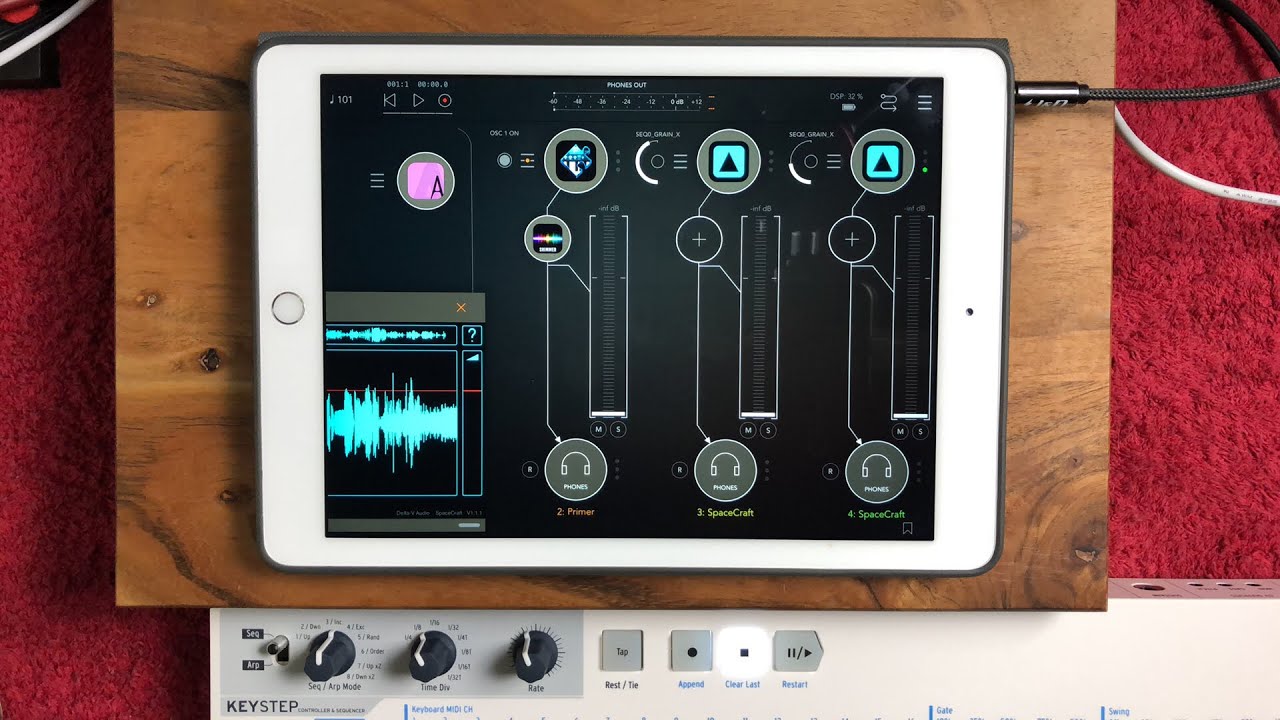Image resolution: width=1280 pixels, height=720 pixels.
Task: Open Phones output of Primer channel
Action: pyautogui.click(x=576, y=470)
